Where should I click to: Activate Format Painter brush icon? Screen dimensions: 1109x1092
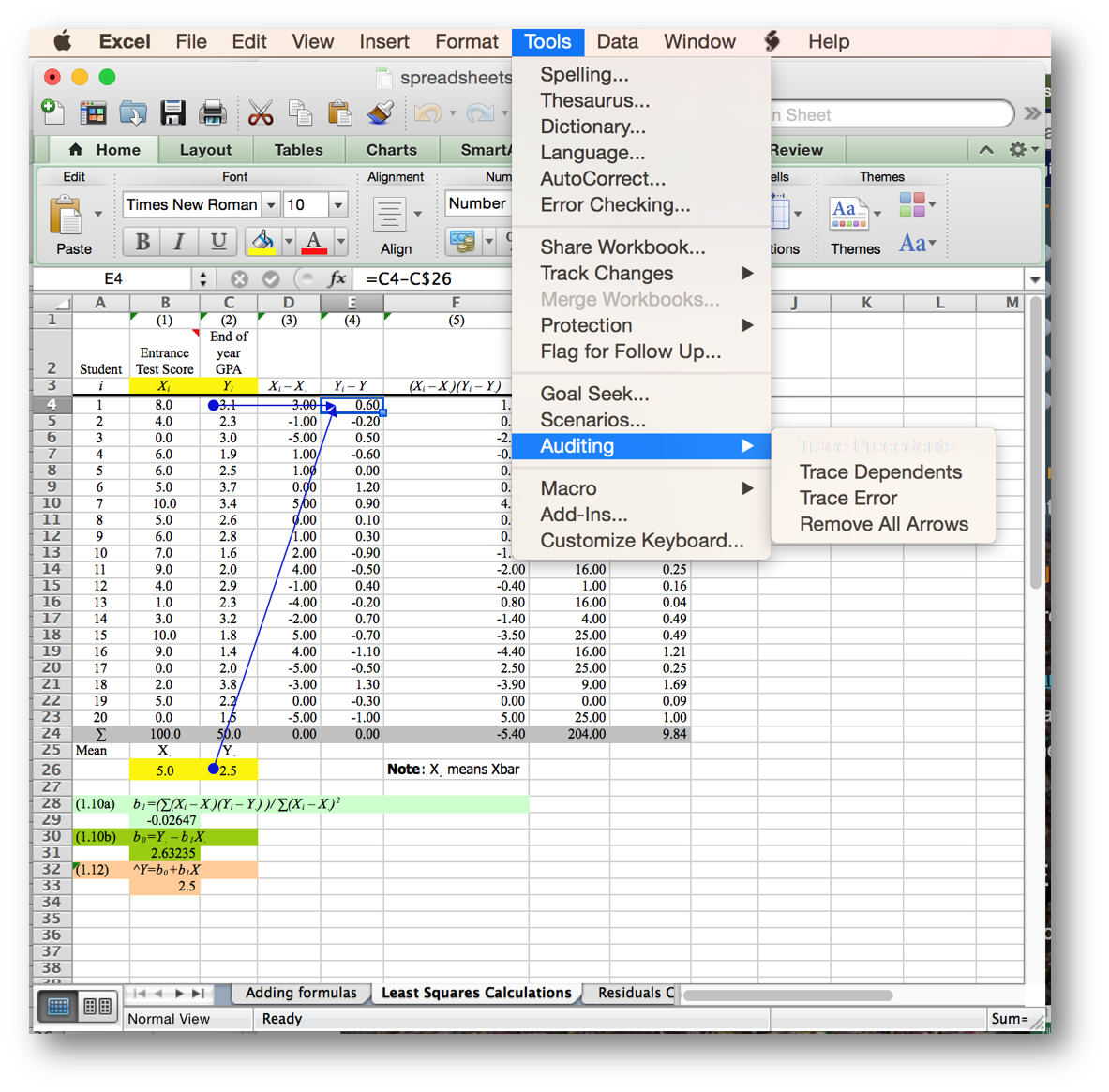[379, 112]
